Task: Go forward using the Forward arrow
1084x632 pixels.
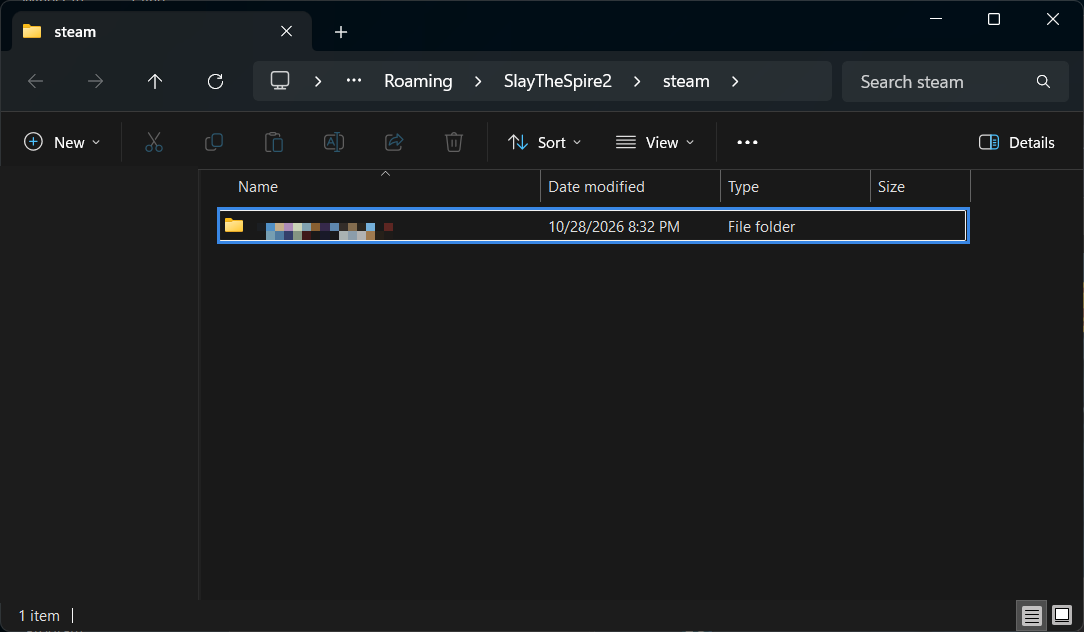Action: coord(95,82)
